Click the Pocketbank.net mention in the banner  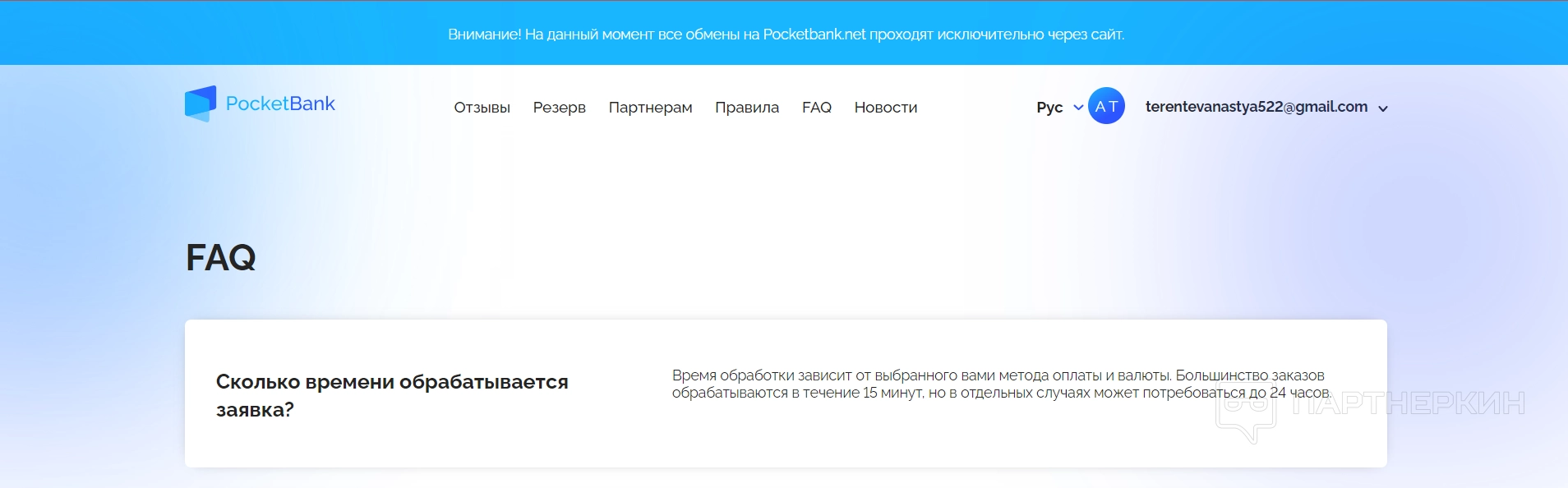(x=814, y=35)
